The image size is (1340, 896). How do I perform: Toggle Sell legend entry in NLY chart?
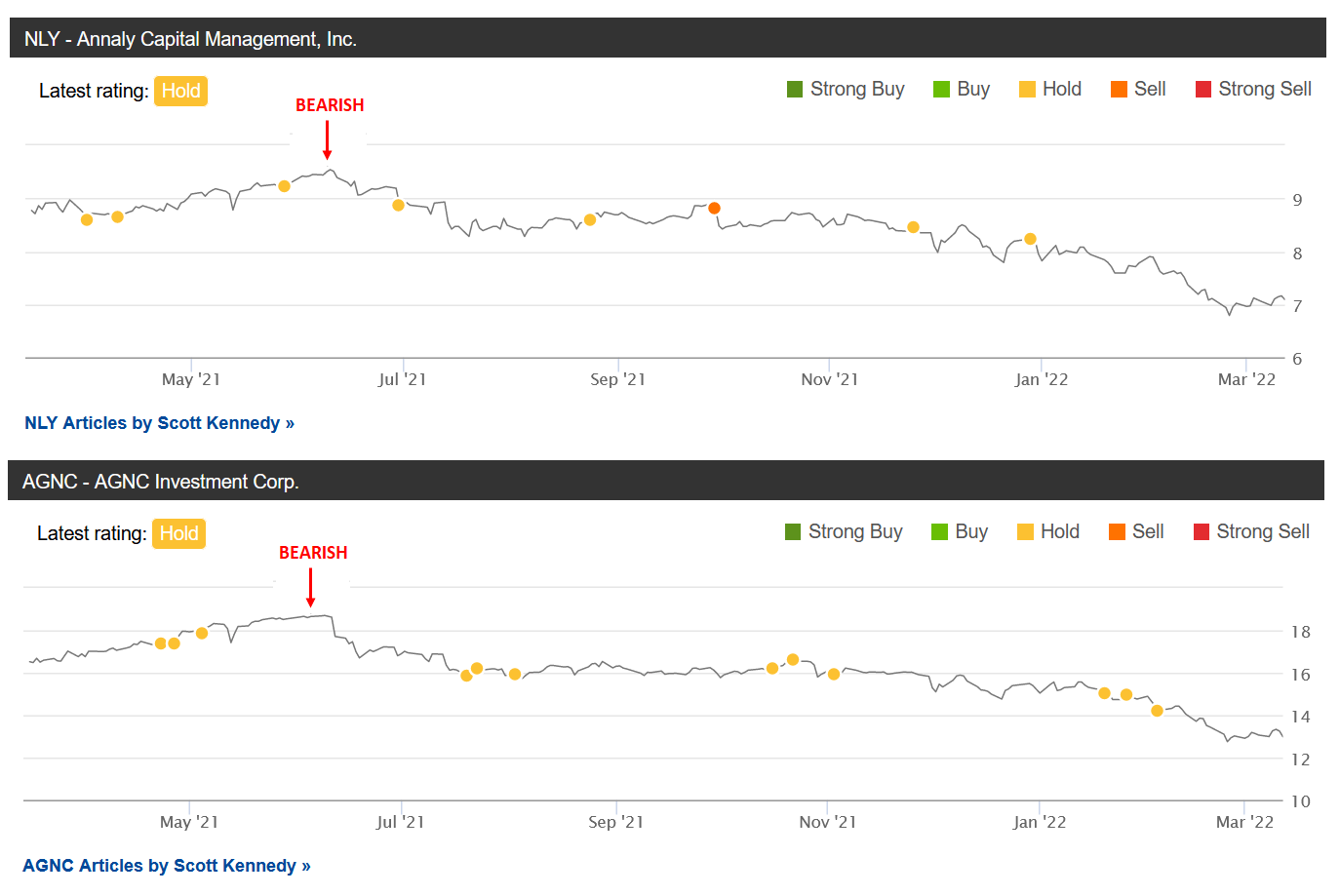coord(1139,90)
